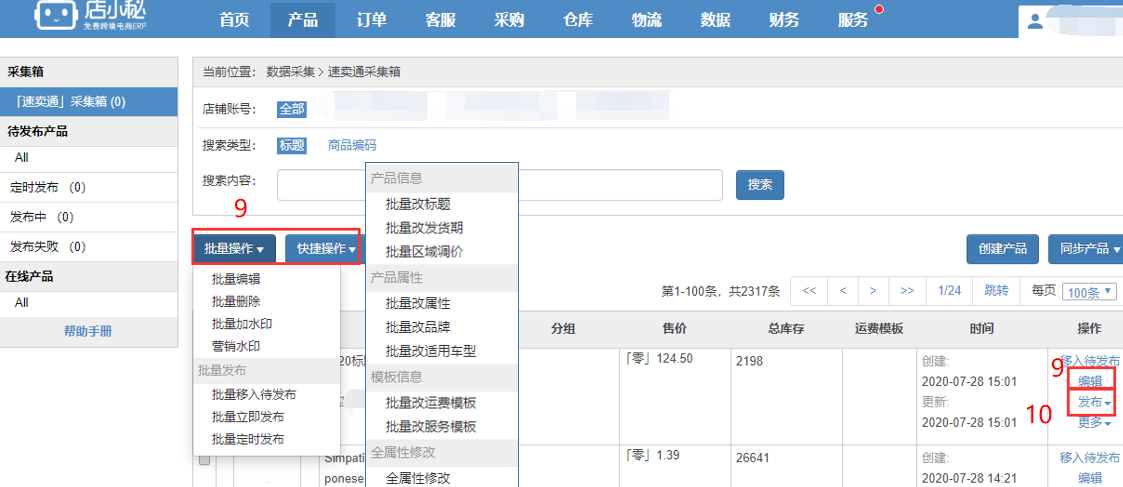This screenshot has height=487, width=1123.
Task: Select 批量改运费模板 in quick actions menu
Action: 430,402
